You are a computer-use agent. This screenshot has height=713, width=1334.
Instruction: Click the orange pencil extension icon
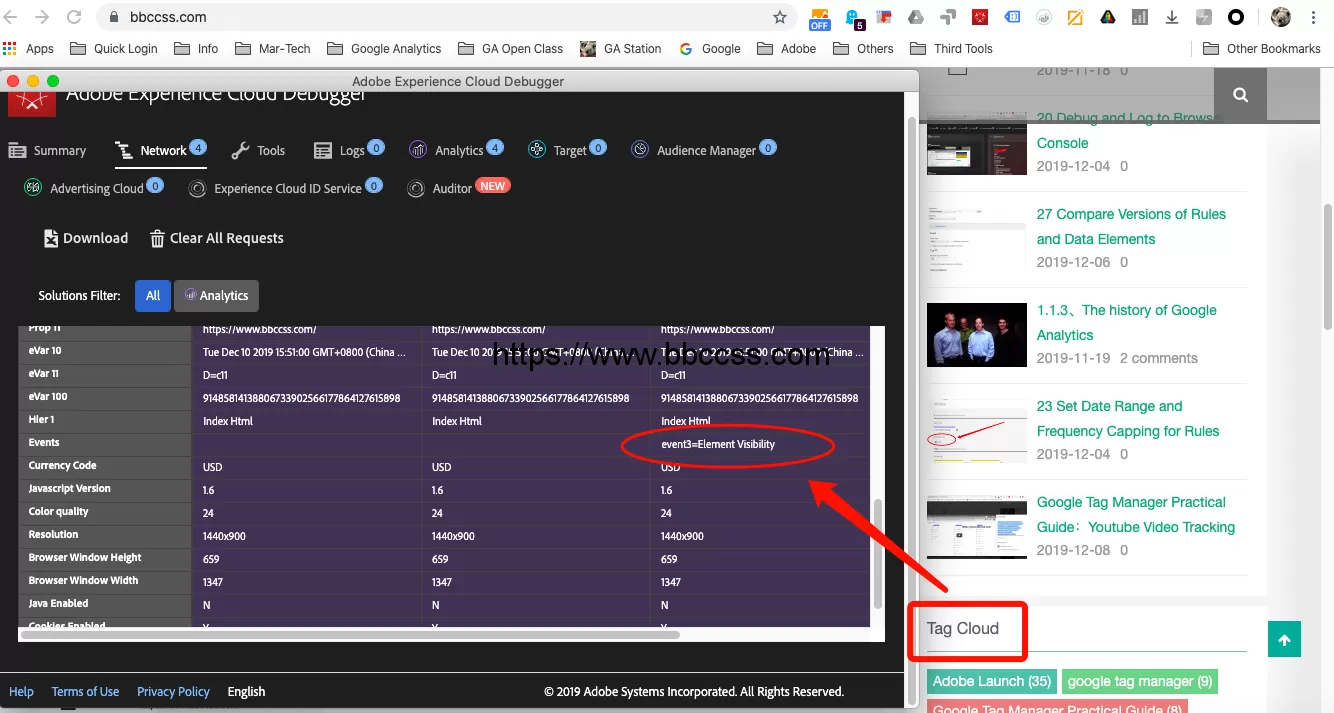click(1075, 17)
